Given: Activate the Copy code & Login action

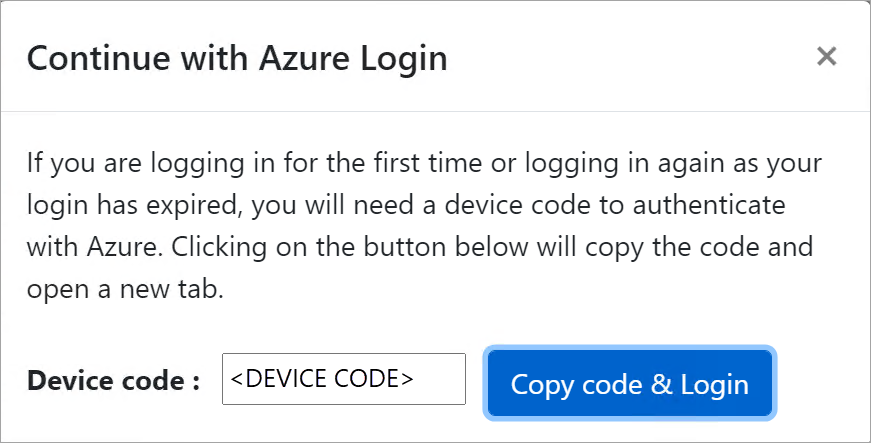Looking at the screenshot, I should (629, 384).
